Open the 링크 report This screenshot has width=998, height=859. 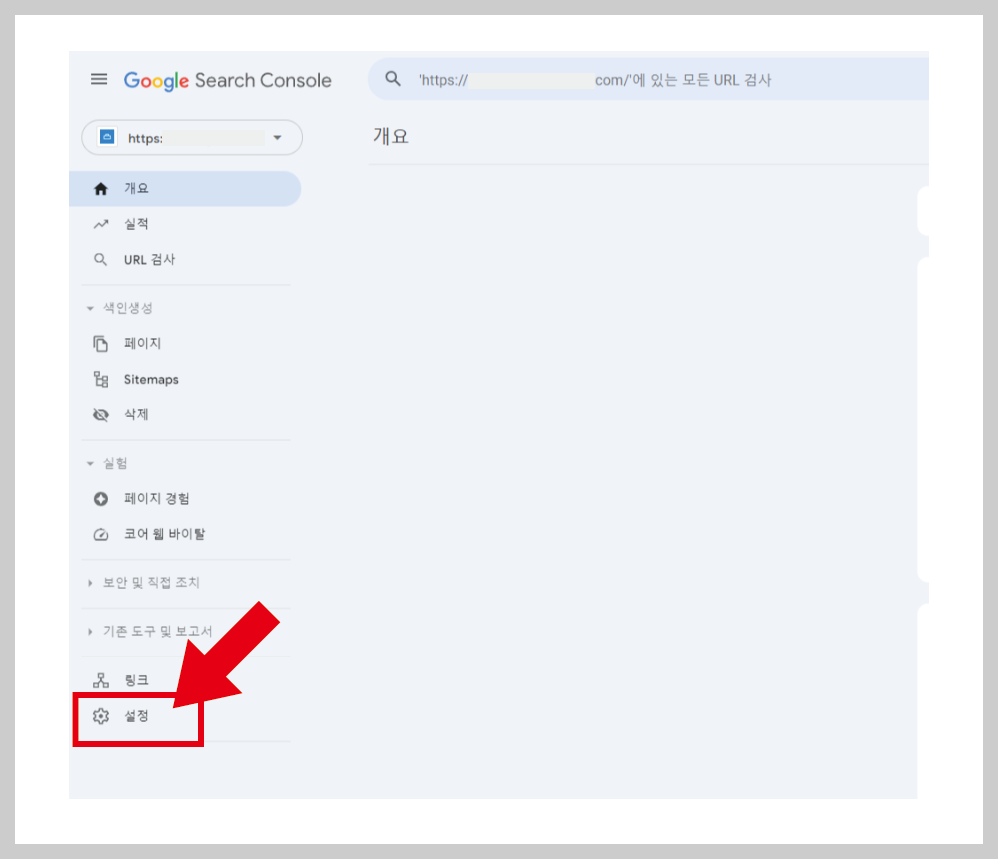136,680
